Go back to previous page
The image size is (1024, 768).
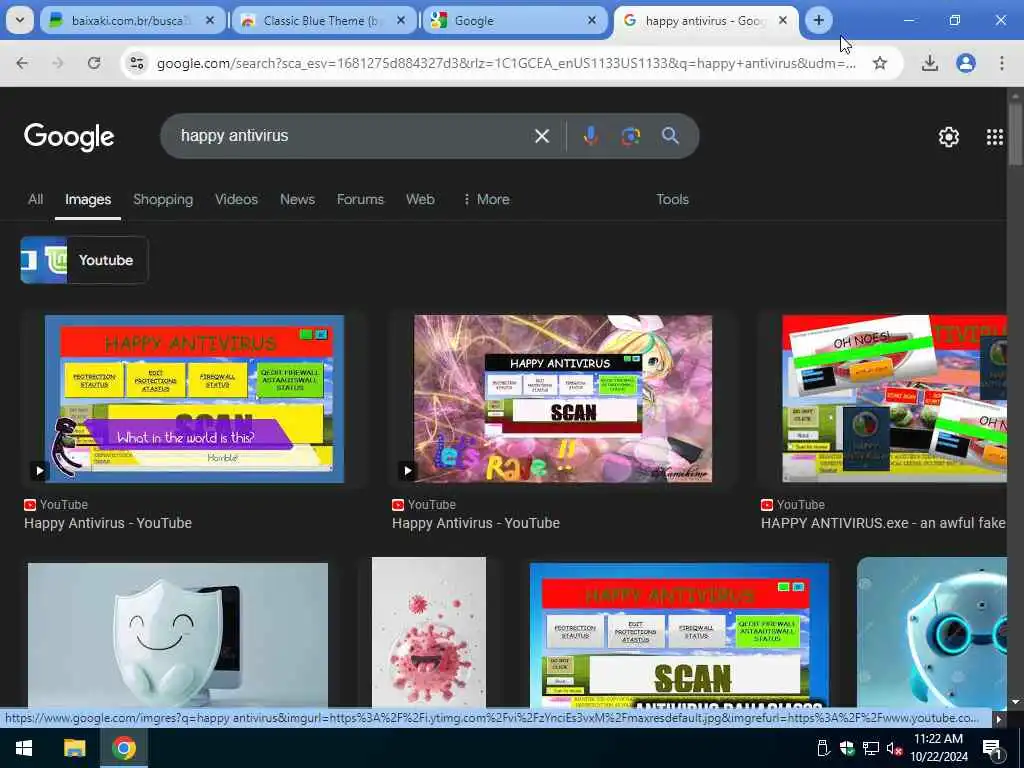[x=22, y=63]
